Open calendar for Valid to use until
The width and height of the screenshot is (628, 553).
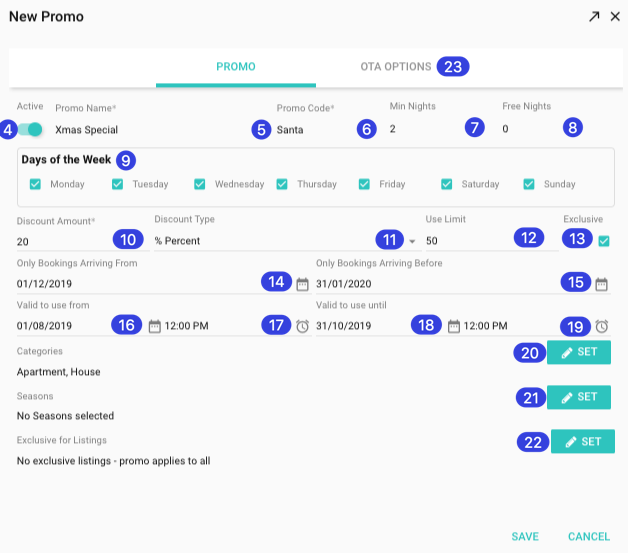[454, 326]
